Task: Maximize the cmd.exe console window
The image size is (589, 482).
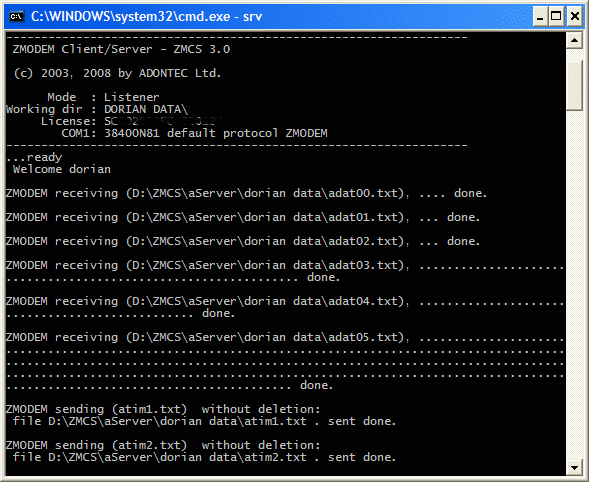Action: pyautogui.click(x=556, y=17)
